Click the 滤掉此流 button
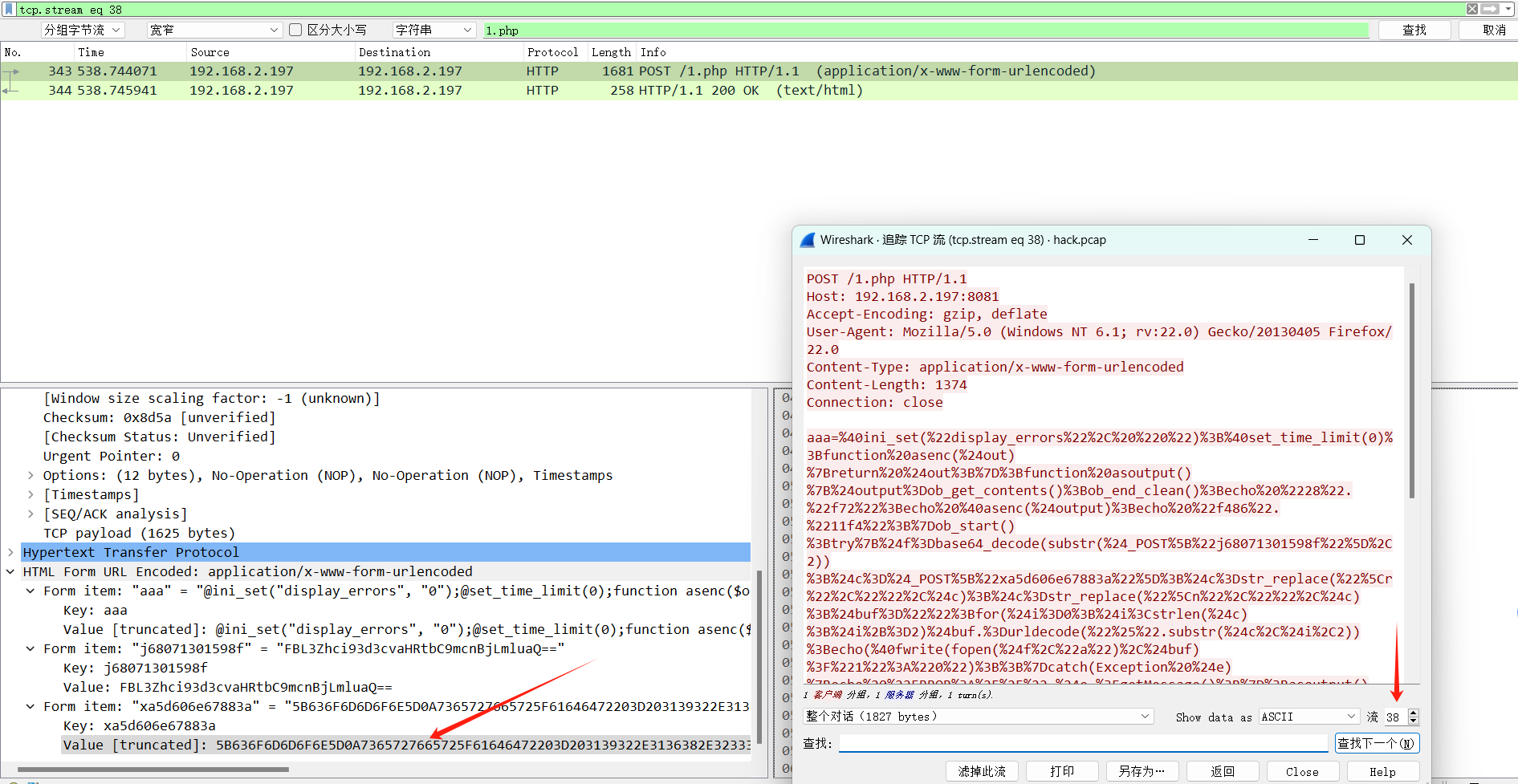This screenshot has height=784, width=1518. pos(982,771)
